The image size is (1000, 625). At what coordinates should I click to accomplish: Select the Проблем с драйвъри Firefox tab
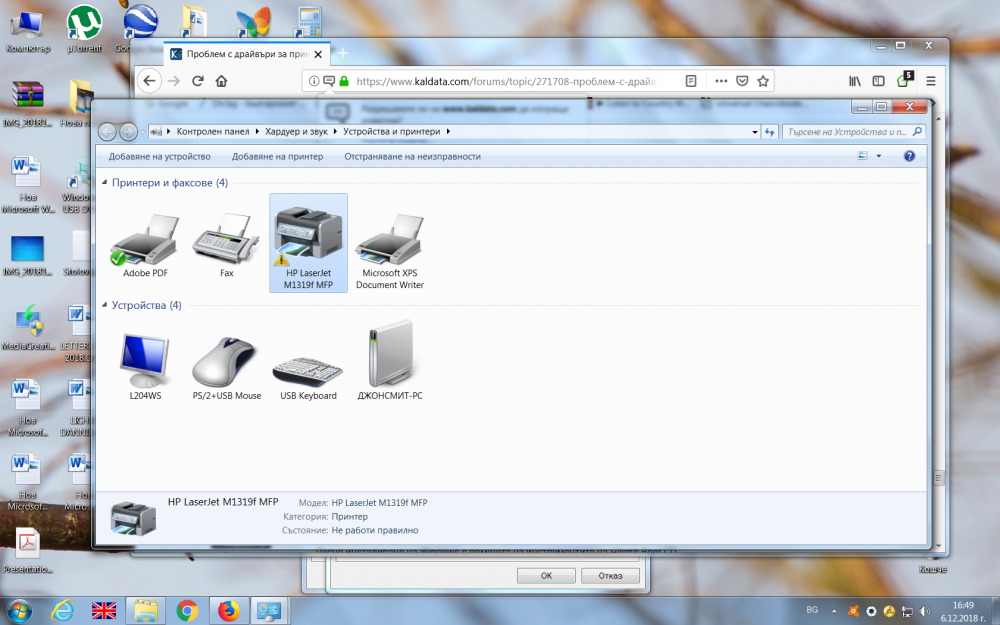(x=247, y=54)
